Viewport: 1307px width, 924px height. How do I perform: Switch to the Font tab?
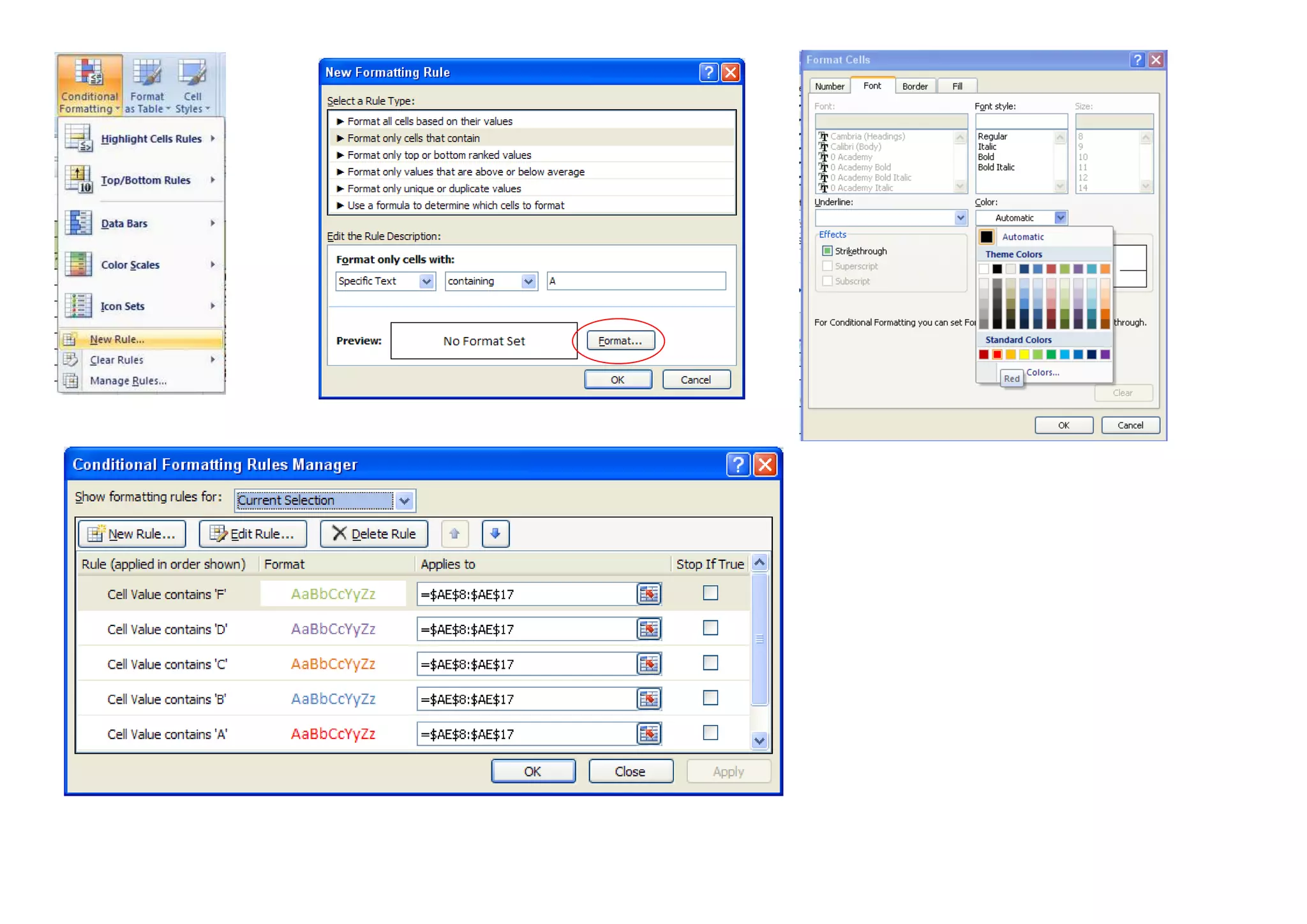872,86
